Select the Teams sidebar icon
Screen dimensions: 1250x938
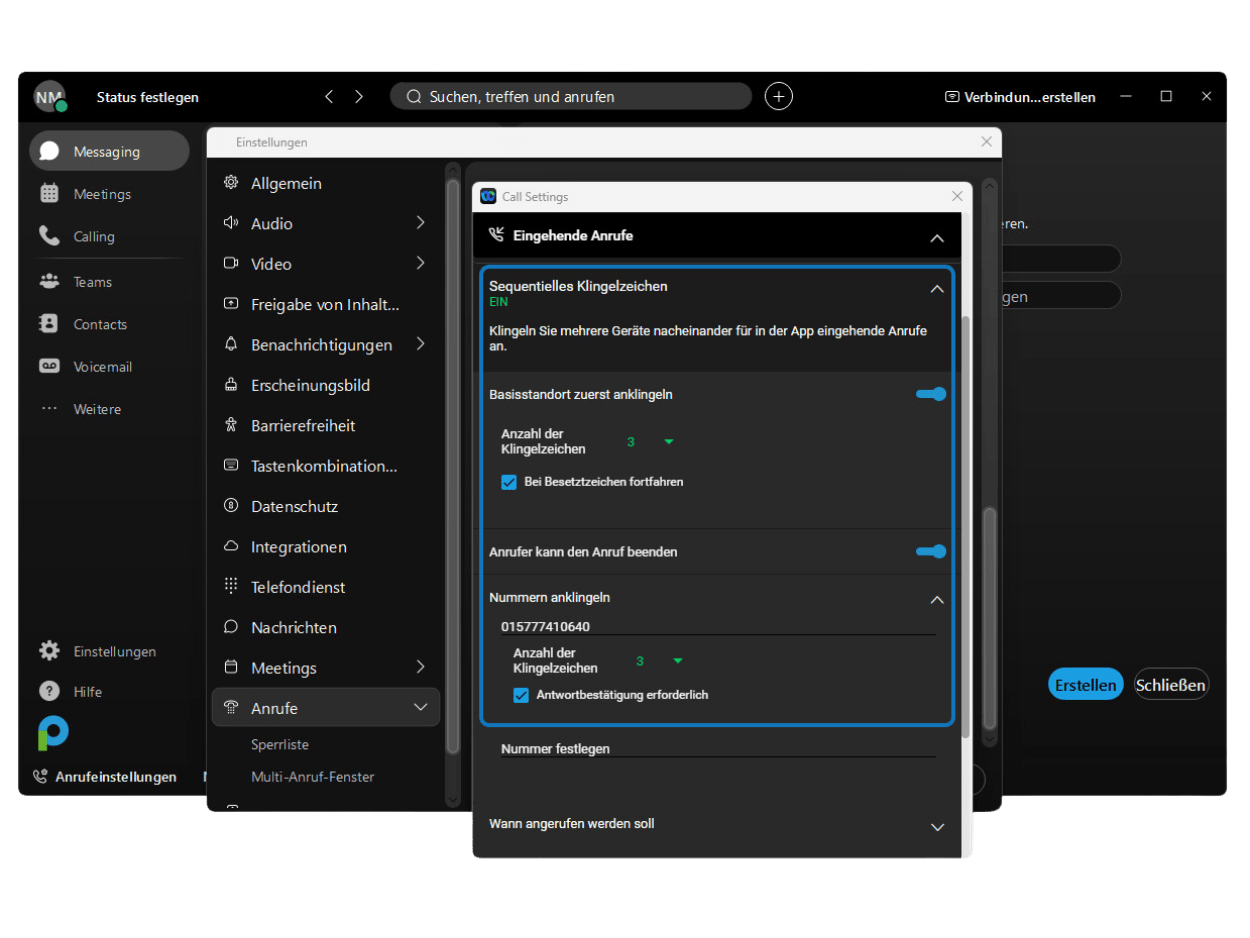click(x=48, y=281)
